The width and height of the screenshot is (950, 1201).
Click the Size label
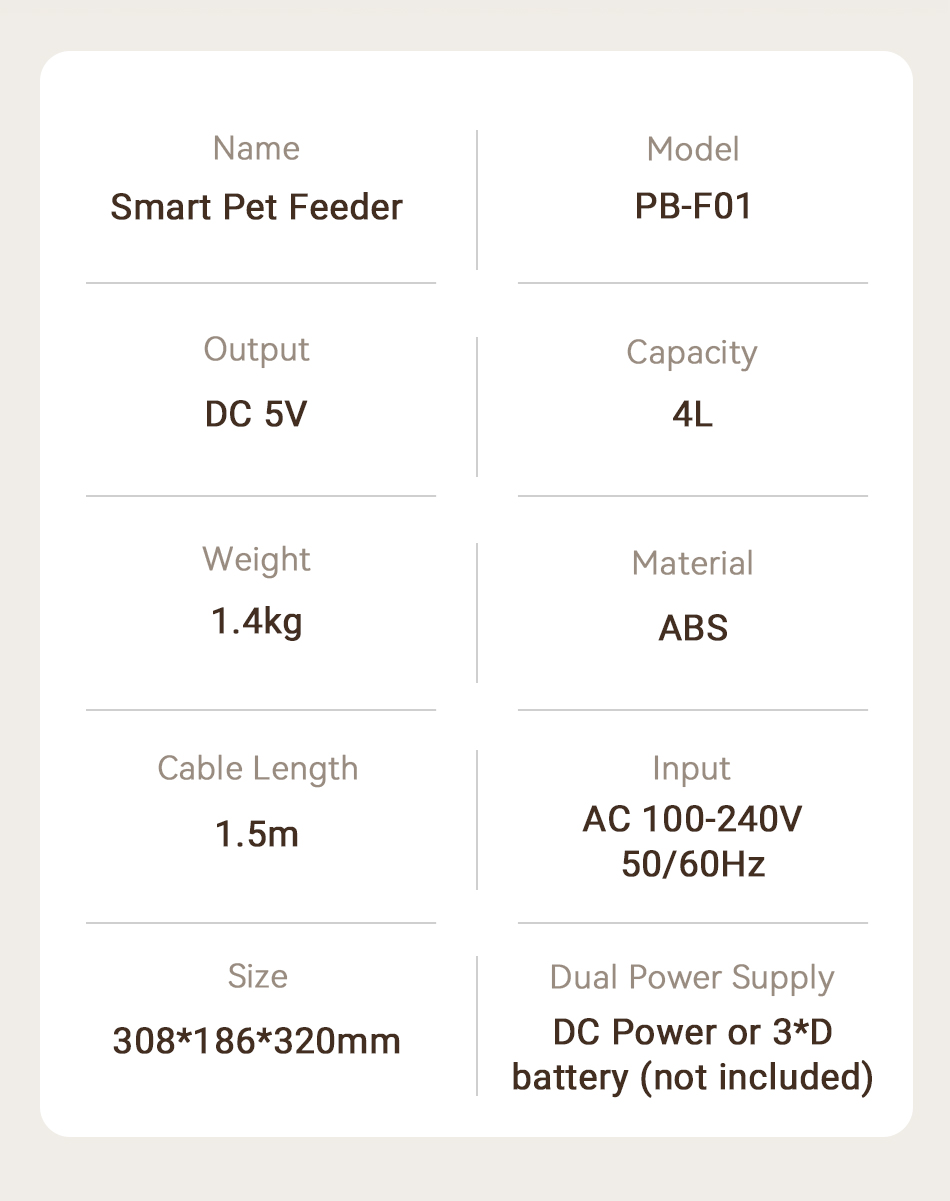(257, 976)
